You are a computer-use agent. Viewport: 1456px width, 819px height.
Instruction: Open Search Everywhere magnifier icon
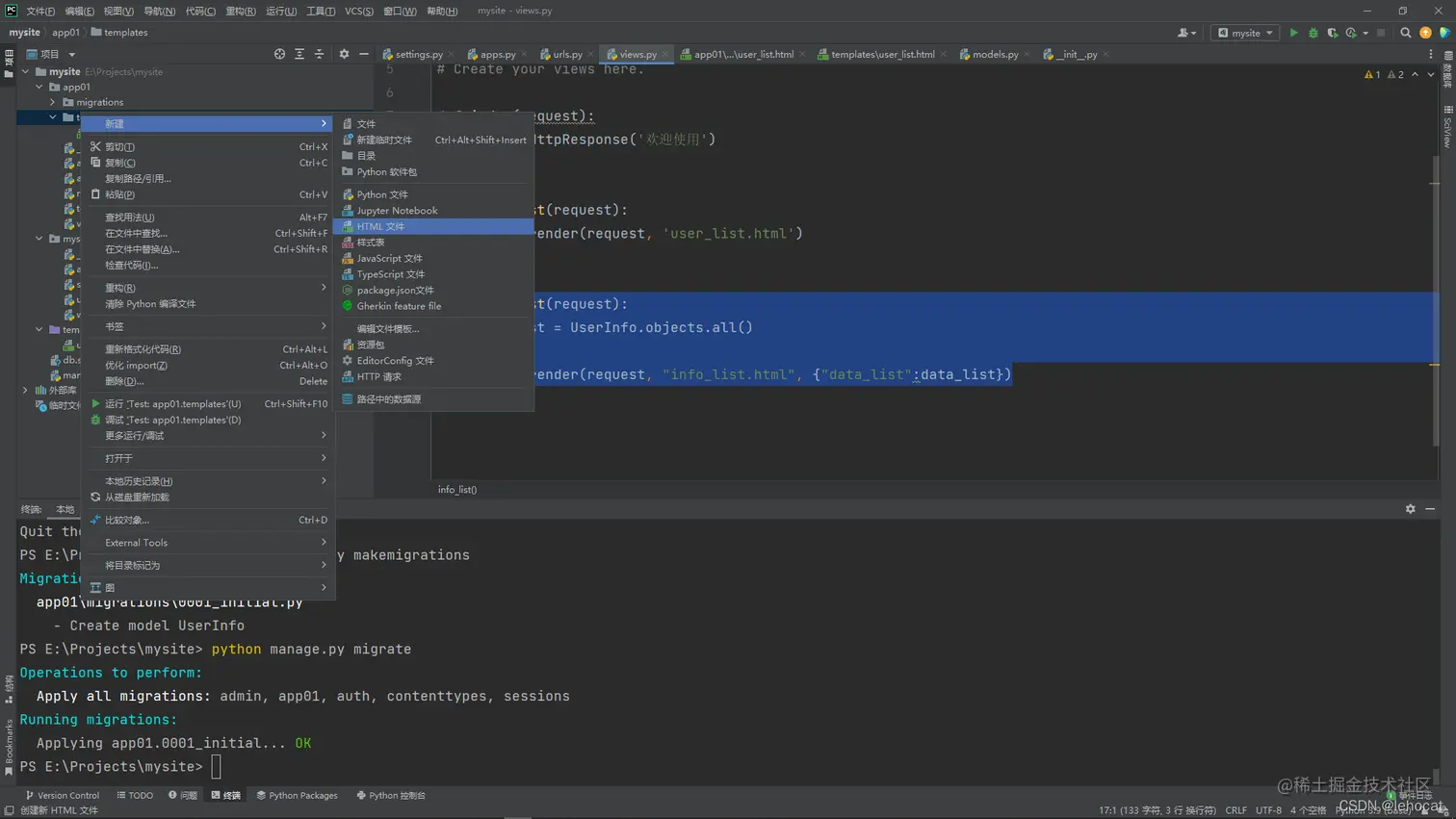click(x=1405, y=33)
